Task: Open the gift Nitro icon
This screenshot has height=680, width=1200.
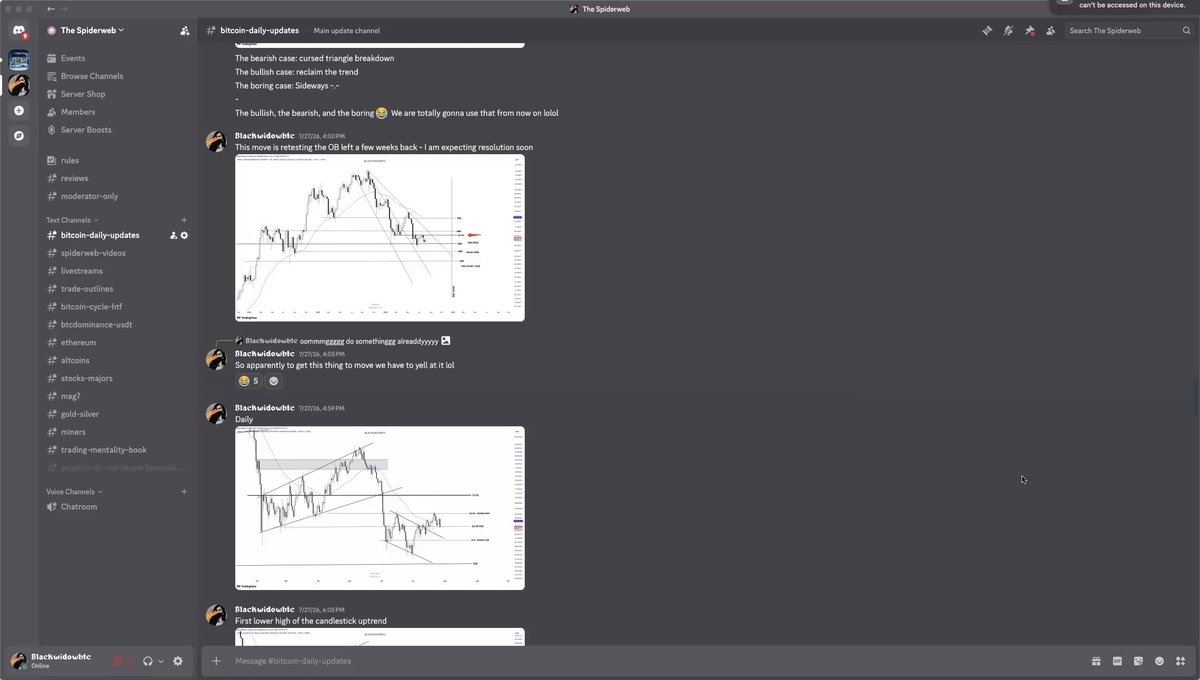Action: point(1096,661)
